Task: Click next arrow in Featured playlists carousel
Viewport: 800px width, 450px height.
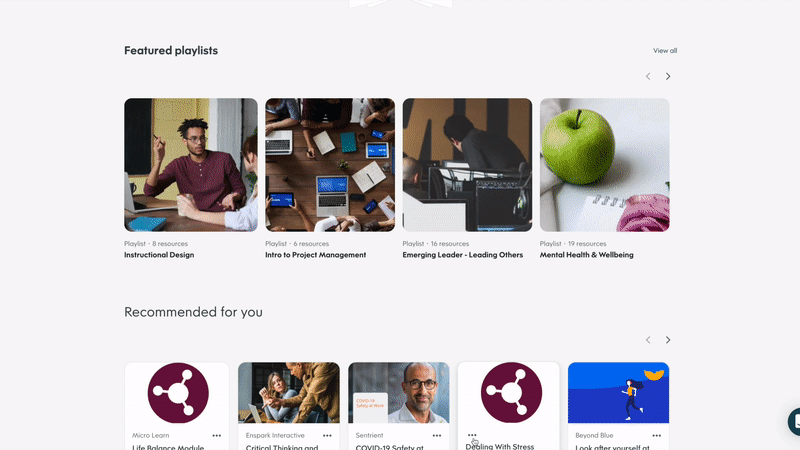Action: (668, 77)
